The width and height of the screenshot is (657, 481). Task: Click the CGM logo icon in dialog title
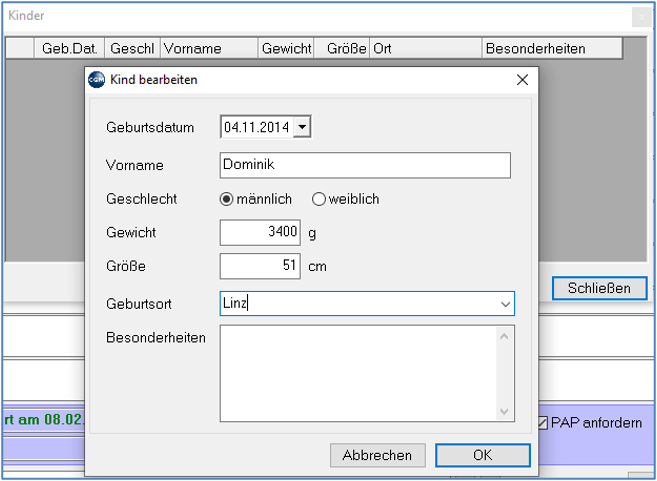click(x=96, y=80)
